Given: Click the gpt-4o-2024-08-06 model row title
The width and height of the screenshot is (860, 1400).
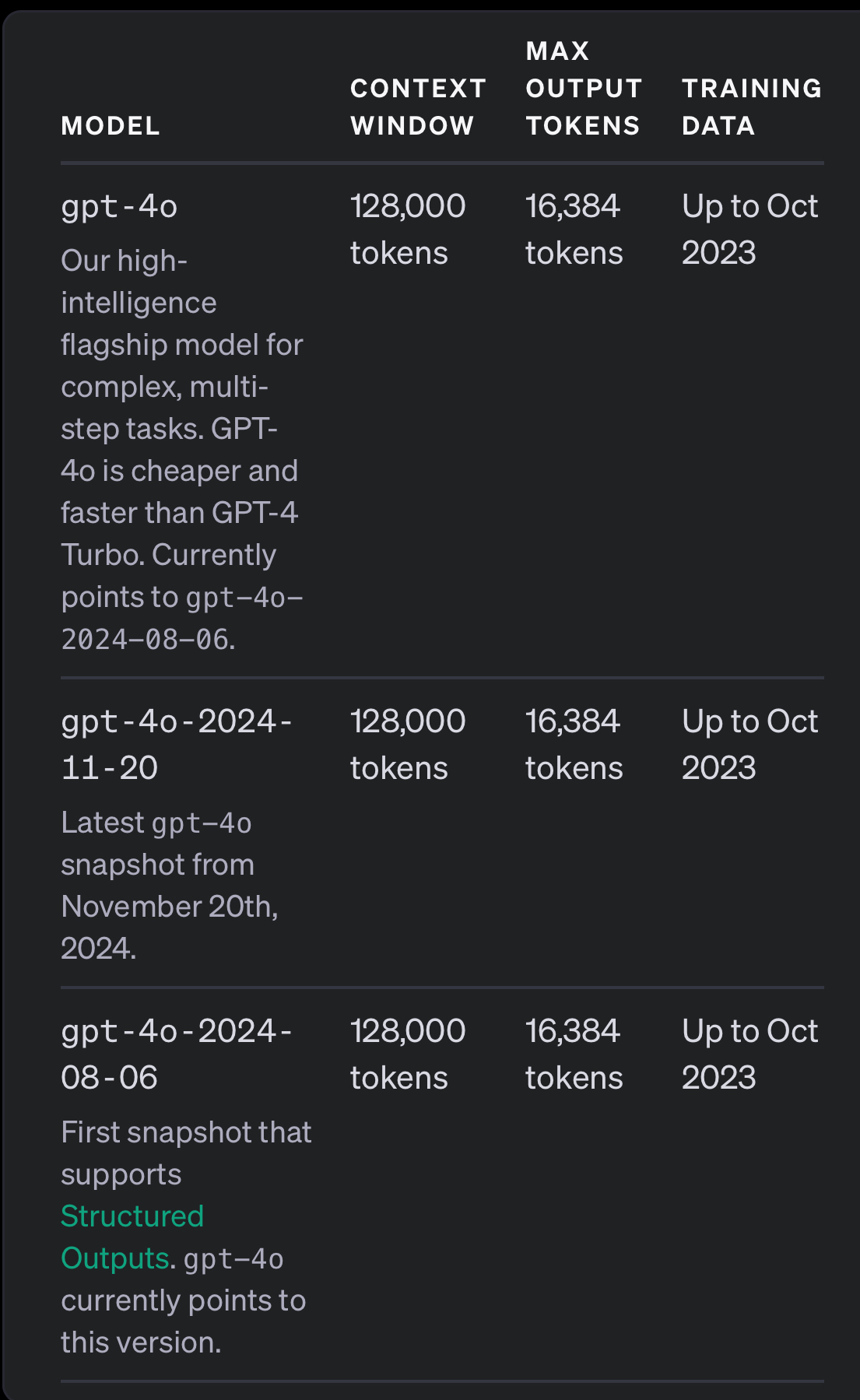Looking at the screenshot, I should (x=176, y=1054).
